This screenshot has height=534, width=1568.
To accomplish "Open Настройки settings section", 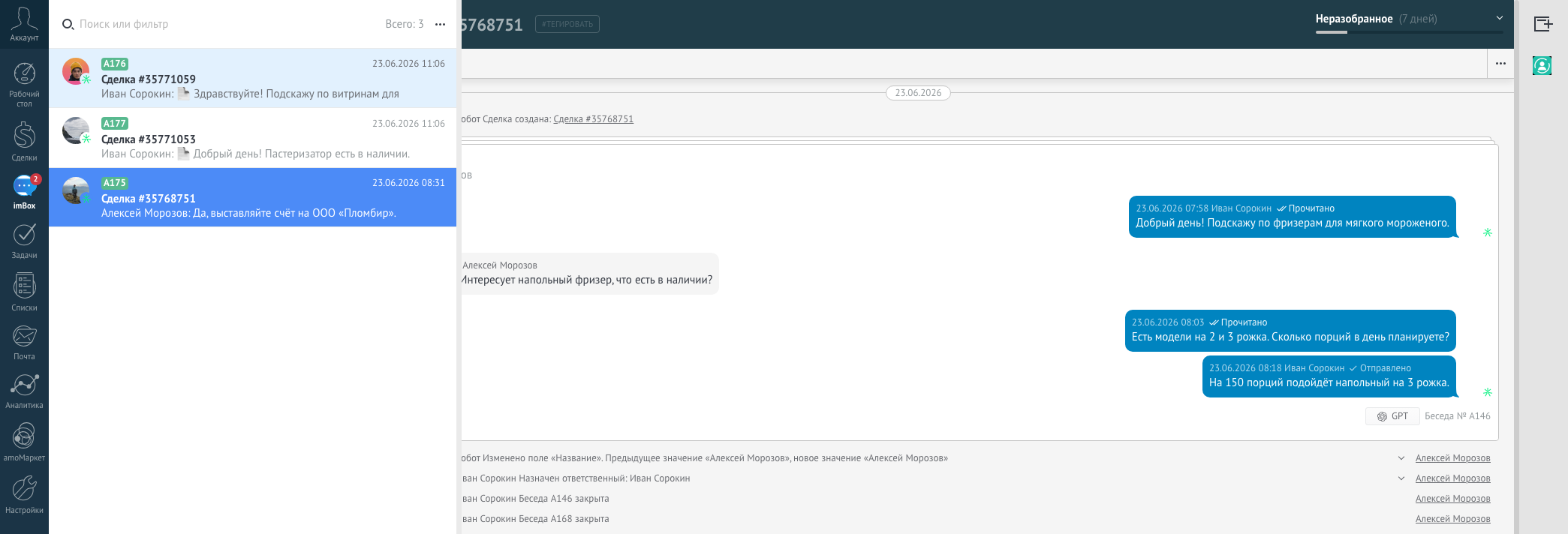I will 24,494.
